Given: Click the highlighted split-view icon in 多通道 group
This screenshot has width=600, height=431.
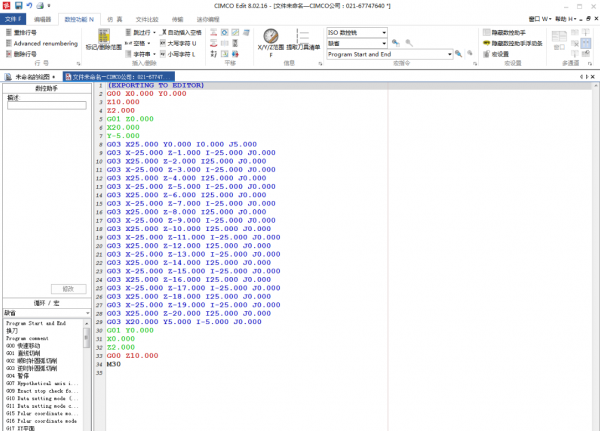Looking at the screenshot, I should 586,43.
